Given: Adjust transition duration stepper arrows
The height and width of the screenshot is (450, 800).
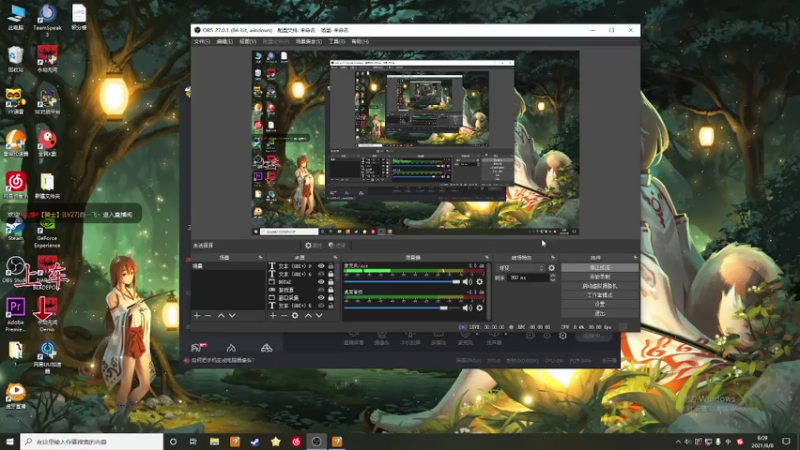Looking at the screenshot, I should 553,278.
